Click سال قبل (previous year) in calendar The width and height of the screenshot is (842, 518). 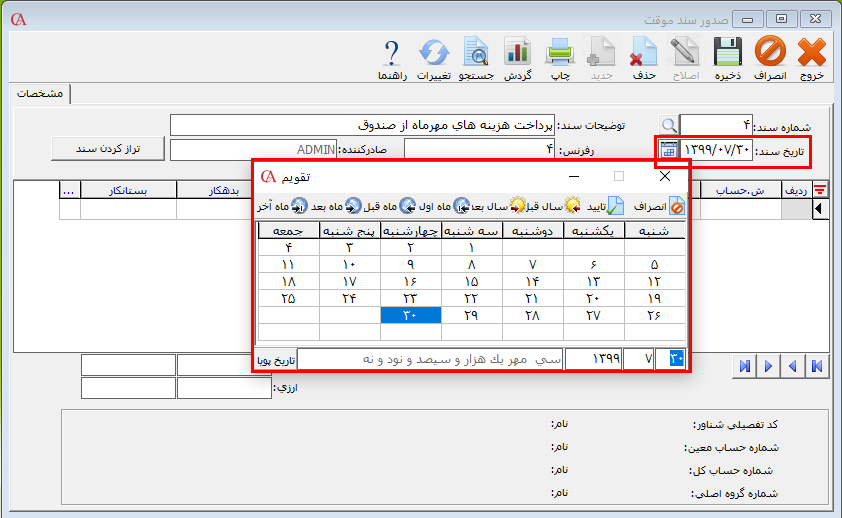point(554,206)
